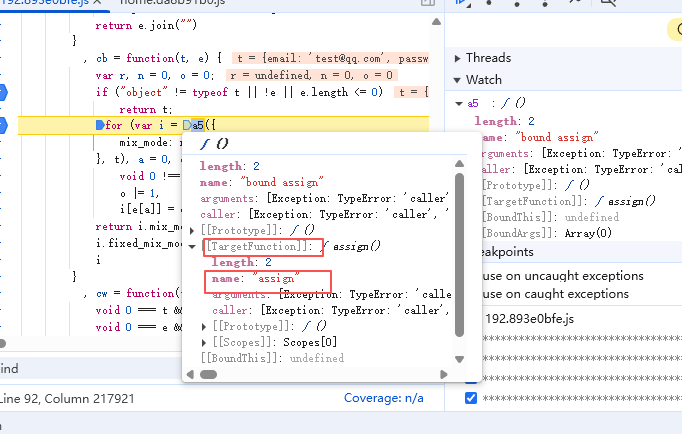Click nested length: 2 under TargetFunction

[x=242, y=262]
